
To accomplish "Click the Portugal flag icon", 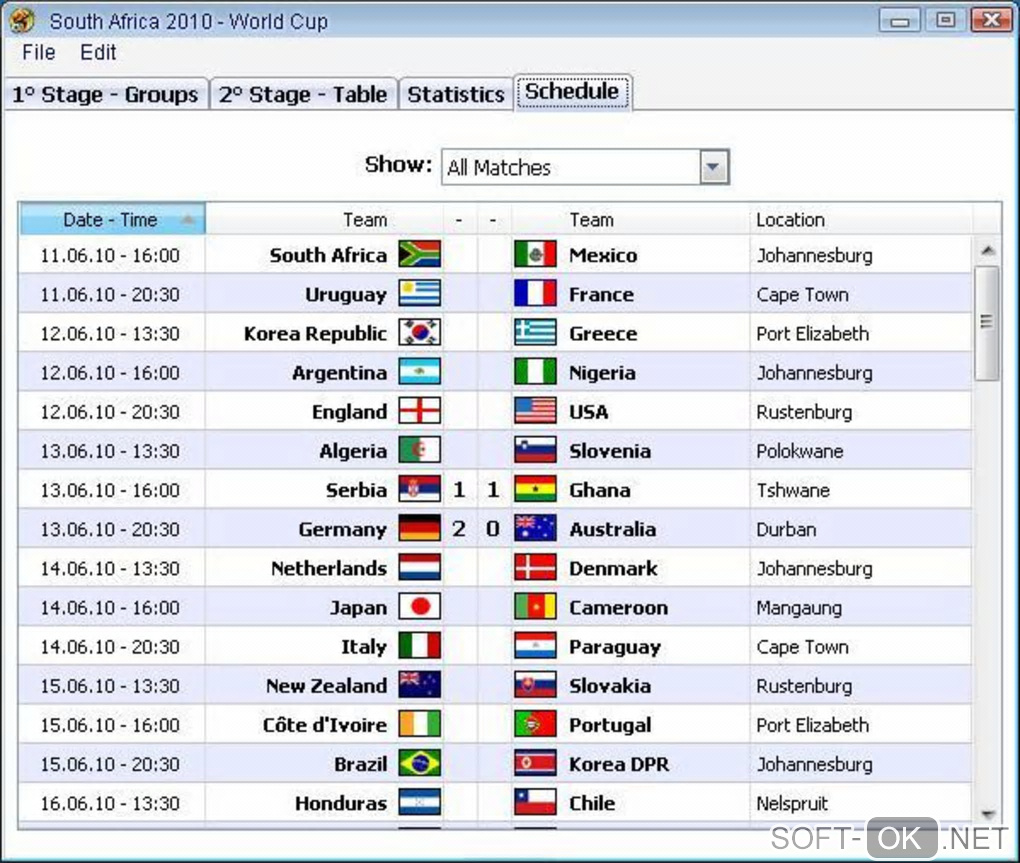I will 535,725.
